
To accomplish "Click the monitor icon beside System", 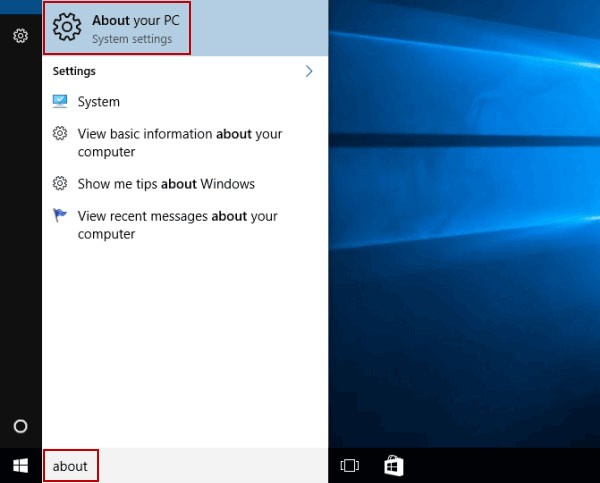I will (60, 102).
